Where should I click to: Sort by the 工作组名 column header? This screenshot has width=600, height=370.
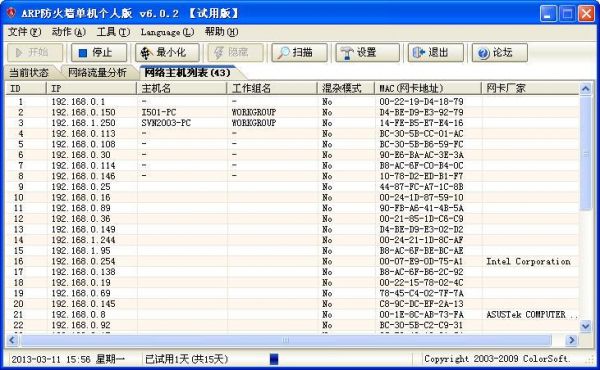click(x=272, y=88)
